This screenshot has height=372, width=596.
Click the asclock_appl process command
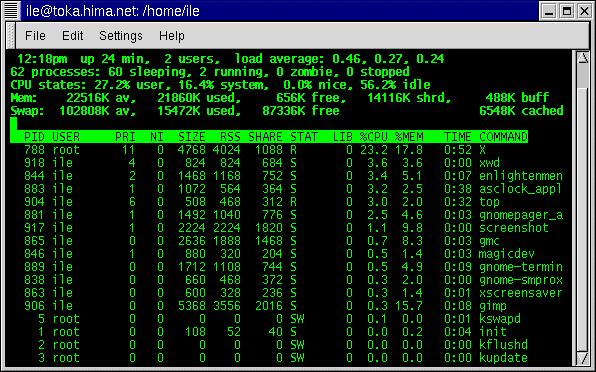(521, 189)
